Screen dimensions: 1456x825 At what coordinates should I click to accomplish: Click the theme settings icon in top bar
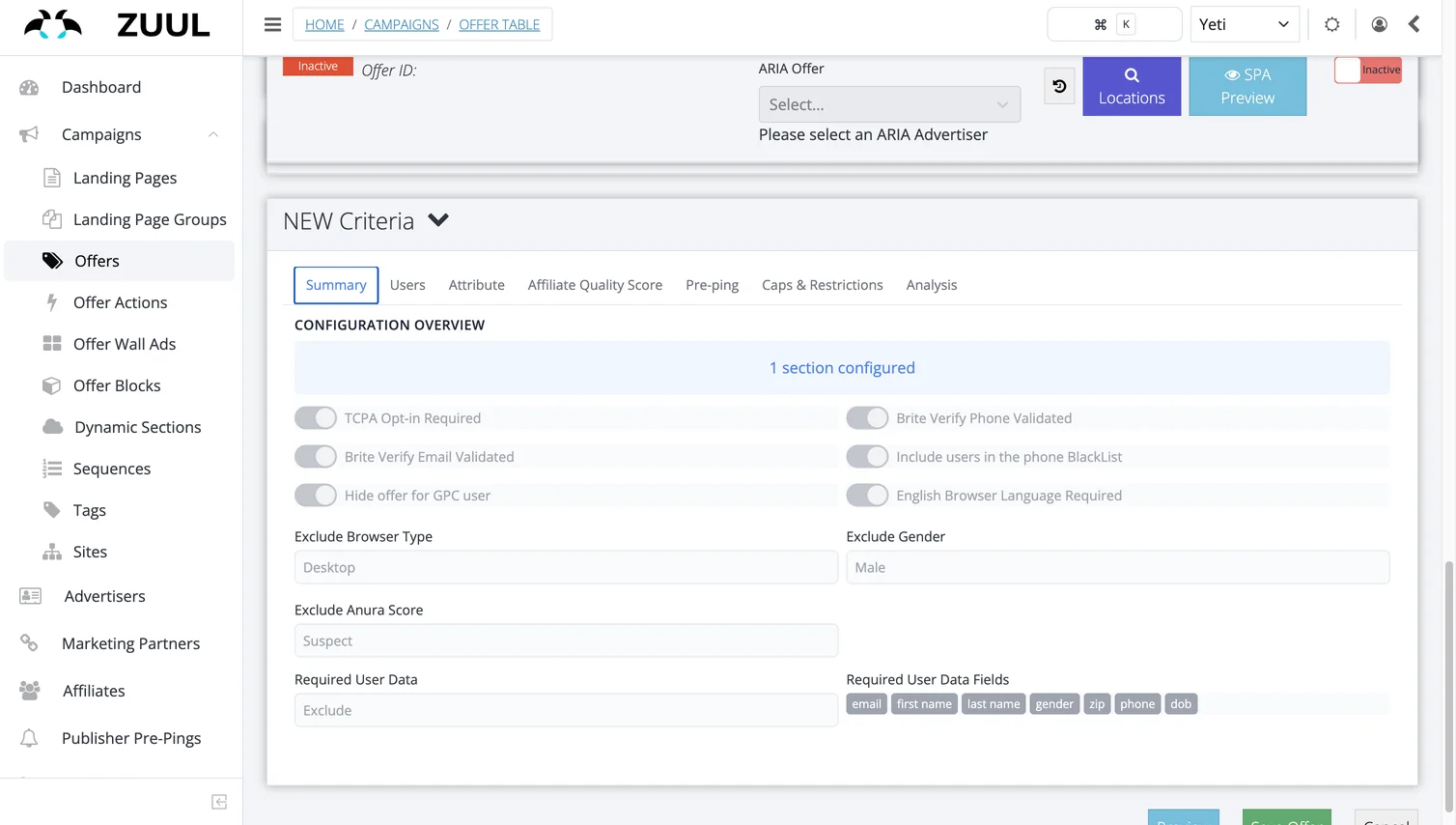point(1331,24)
